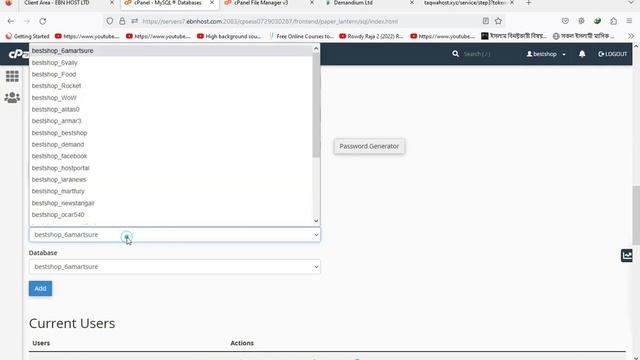Viewport: 640px width, 360px height.
Task: Open the Pocket save icon
Action: coord(565,21)
